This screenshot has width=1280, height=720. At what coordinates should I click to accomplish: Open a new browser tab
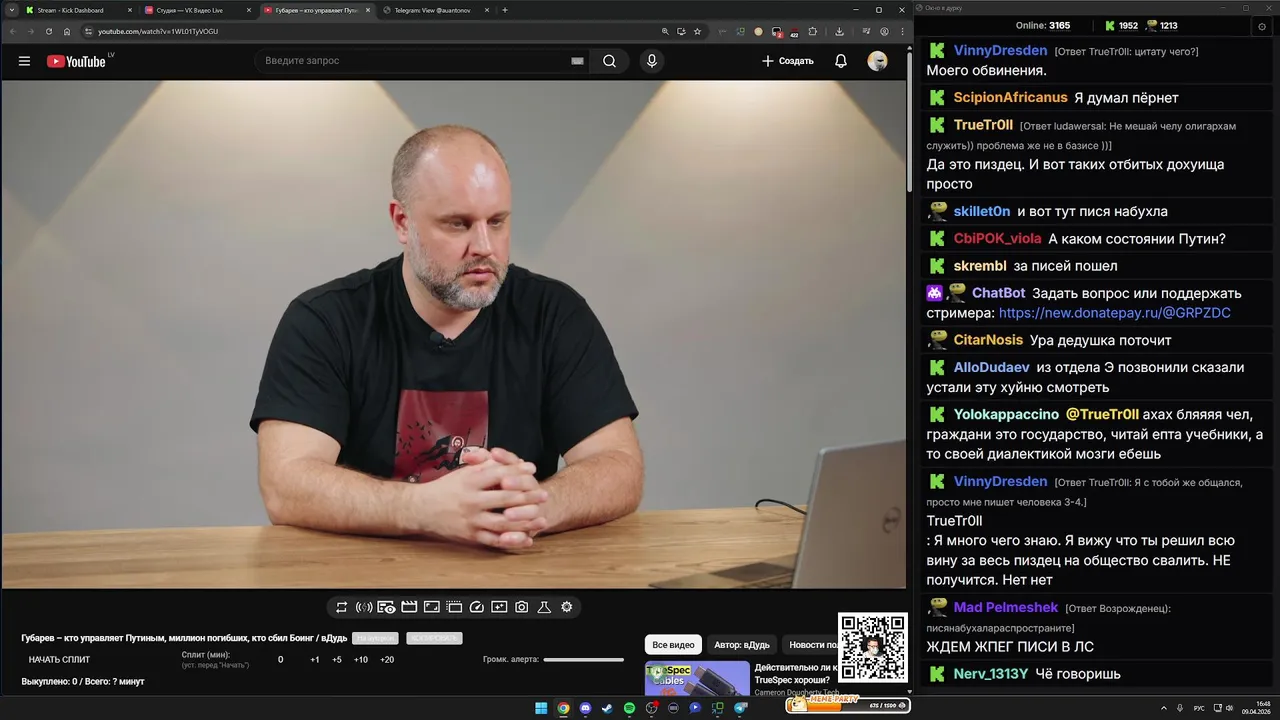pyautogui.click(x=505, y=10)
